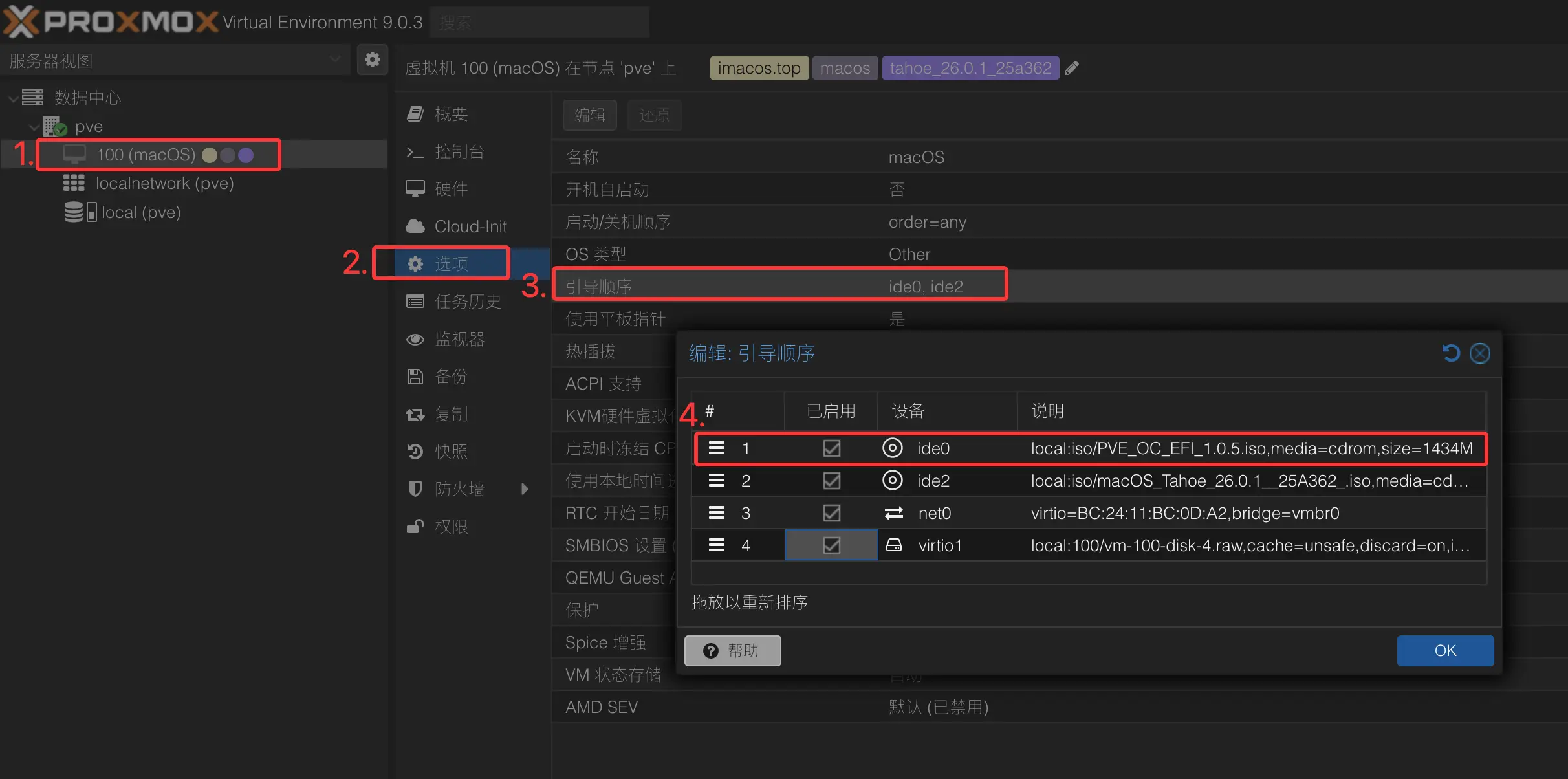Click the pencil icon to edit tags
Image resolution: width=1568 pixels, height=779 pixels.
(x=1072, y=68)
